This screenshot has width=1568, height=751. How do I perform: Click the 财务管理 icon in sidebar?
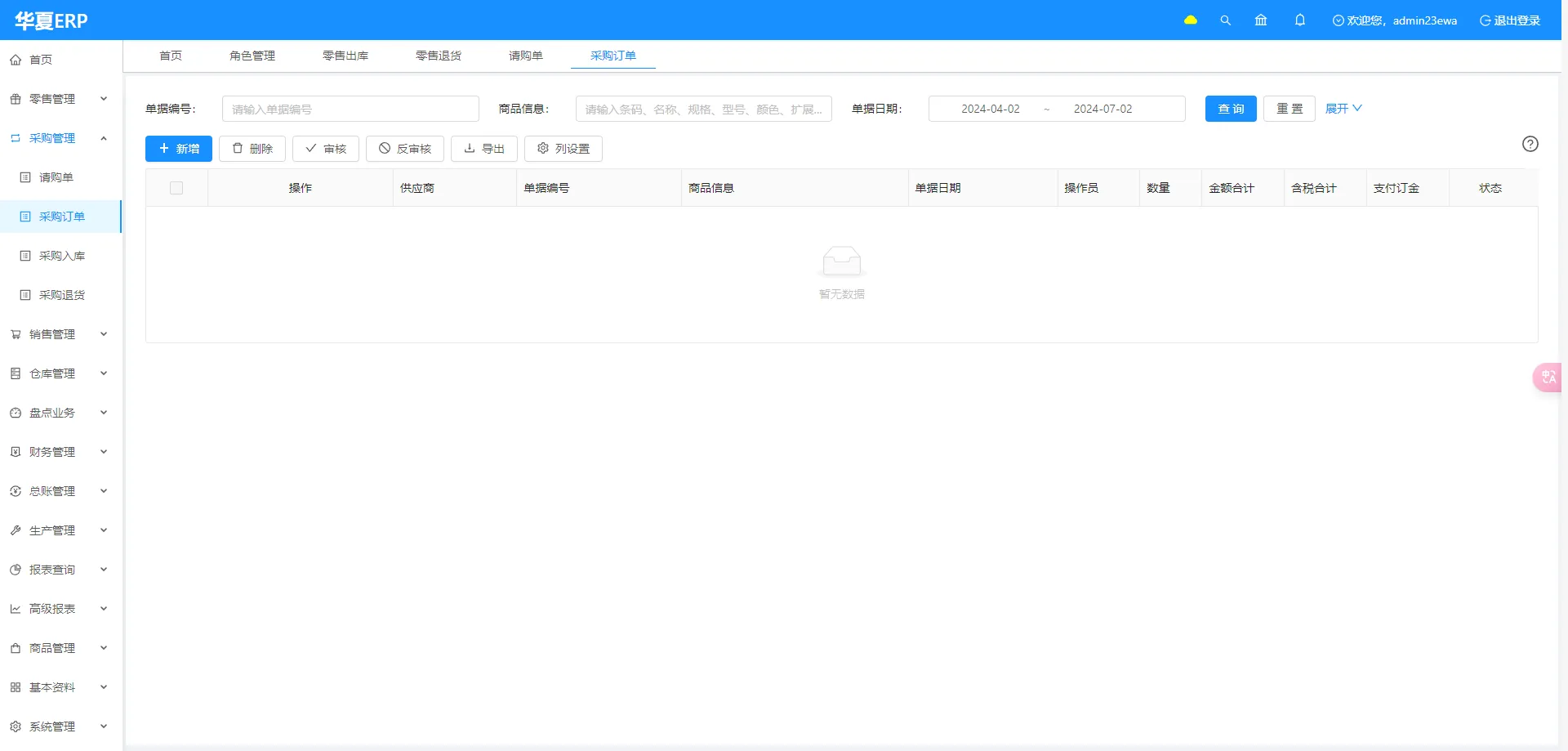click(16, 452)
